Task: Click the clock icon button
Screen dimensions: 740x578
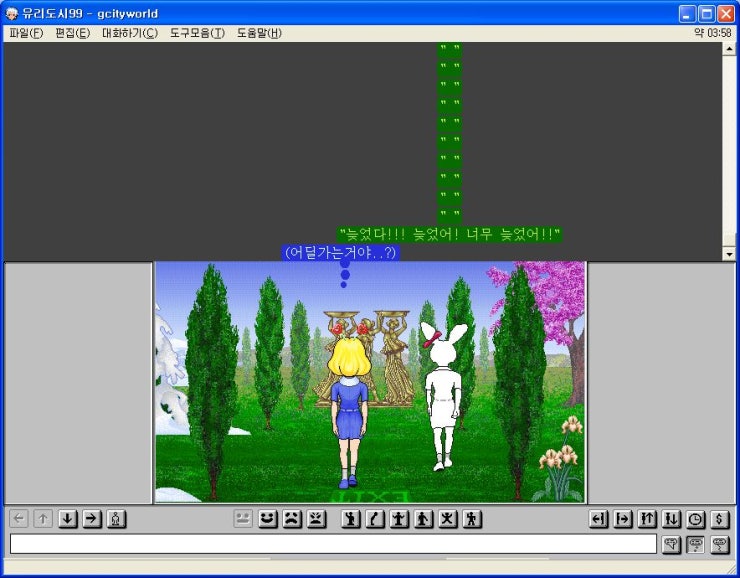Action: [695, 519]
